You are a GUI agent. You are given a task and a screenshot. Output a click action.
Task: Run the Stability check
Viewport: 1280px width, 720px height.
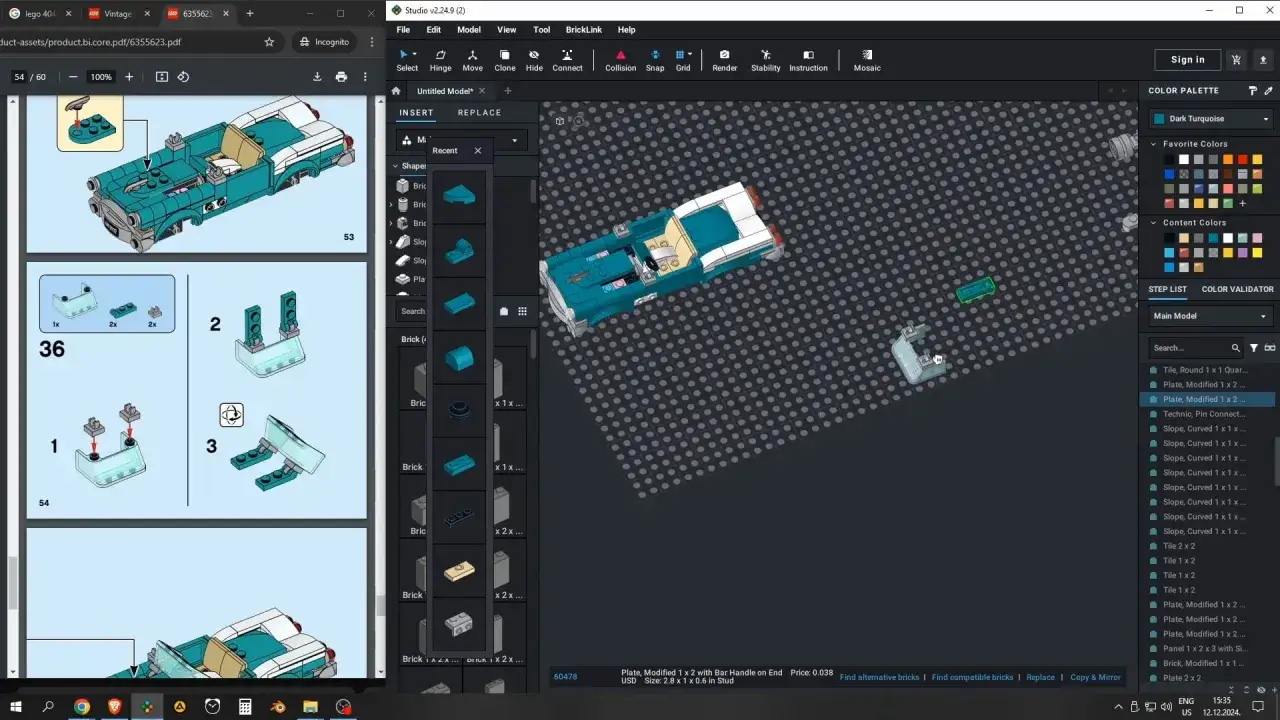click(766, 61)
